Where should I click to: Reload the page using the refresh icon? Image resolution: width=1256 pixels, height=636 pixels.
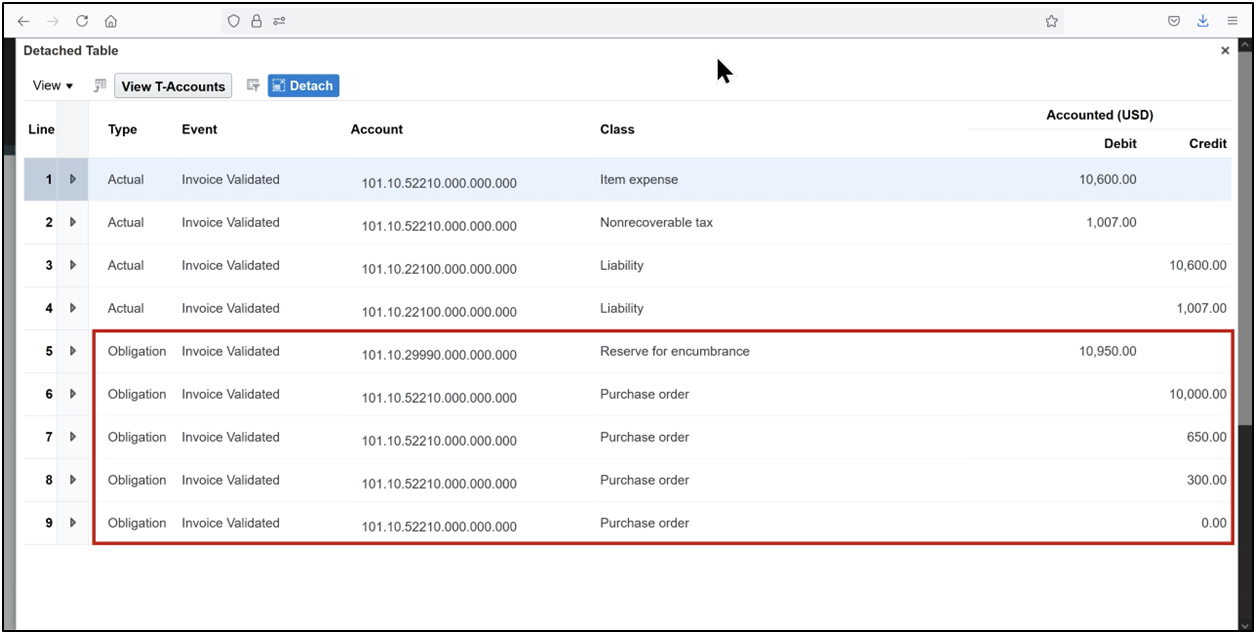pos(82,20)
